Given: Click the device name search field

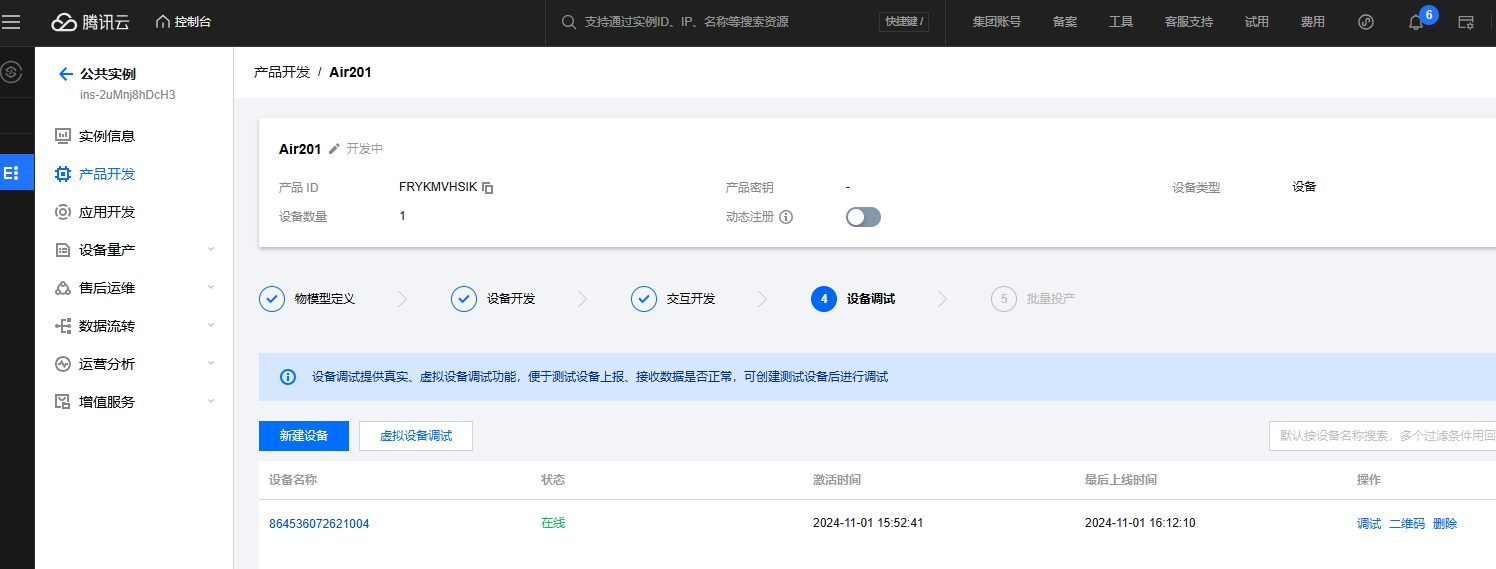Looking at the screenshot, I should coord(1382,436).
